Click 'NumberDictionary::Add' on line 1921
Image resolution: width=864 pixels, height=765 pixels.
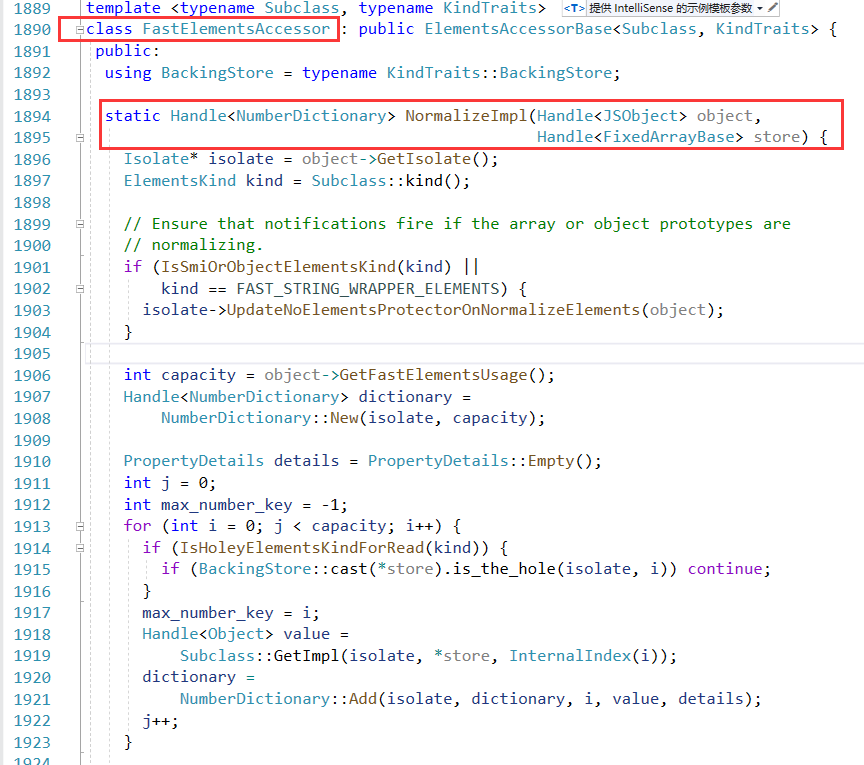278,699
